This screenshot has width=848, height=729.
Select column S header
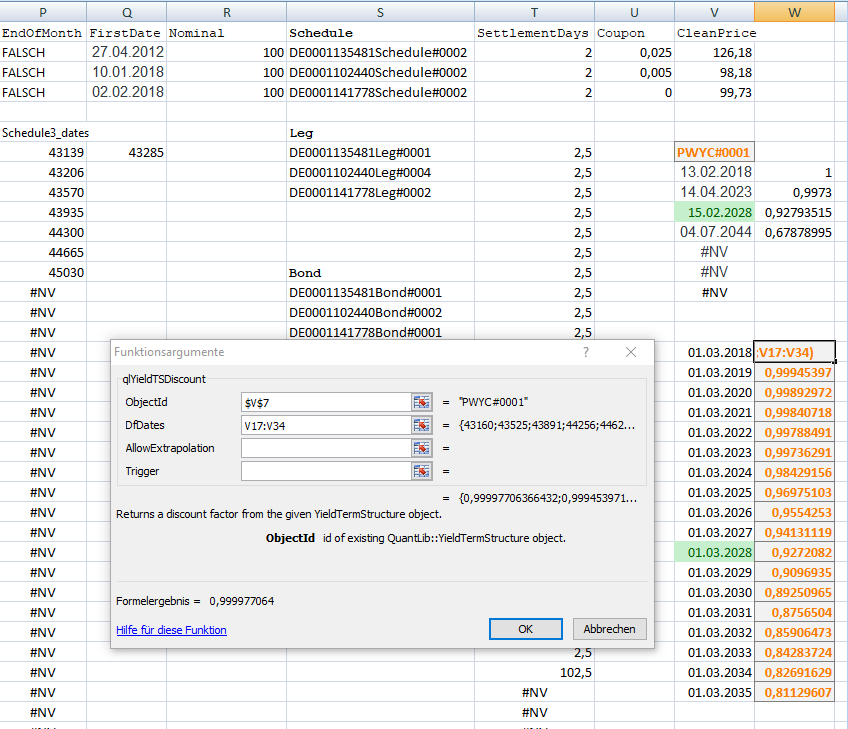click(x=381, y=10)
